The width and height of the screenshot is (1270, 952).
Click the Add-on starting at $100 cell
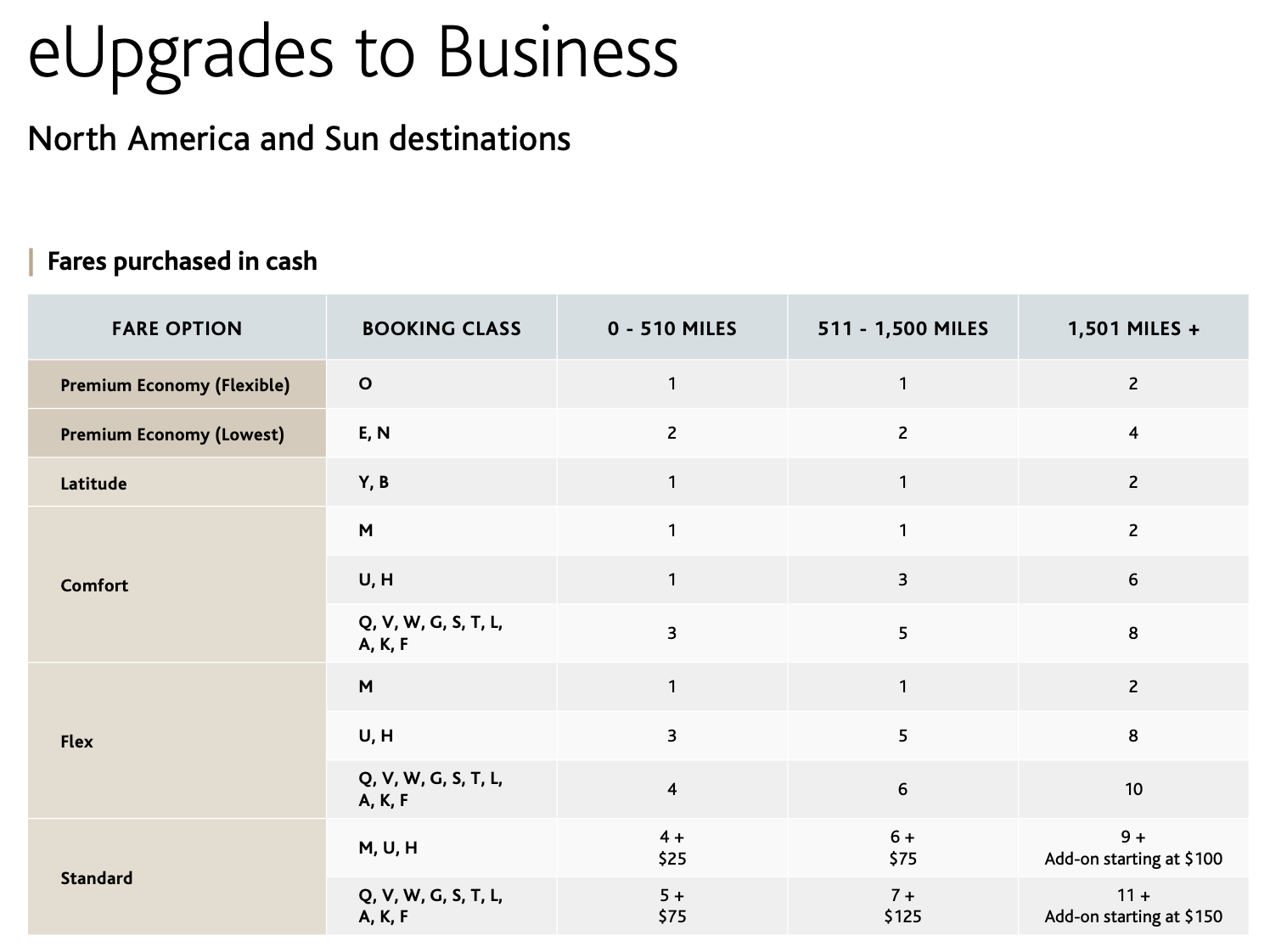1133,848
